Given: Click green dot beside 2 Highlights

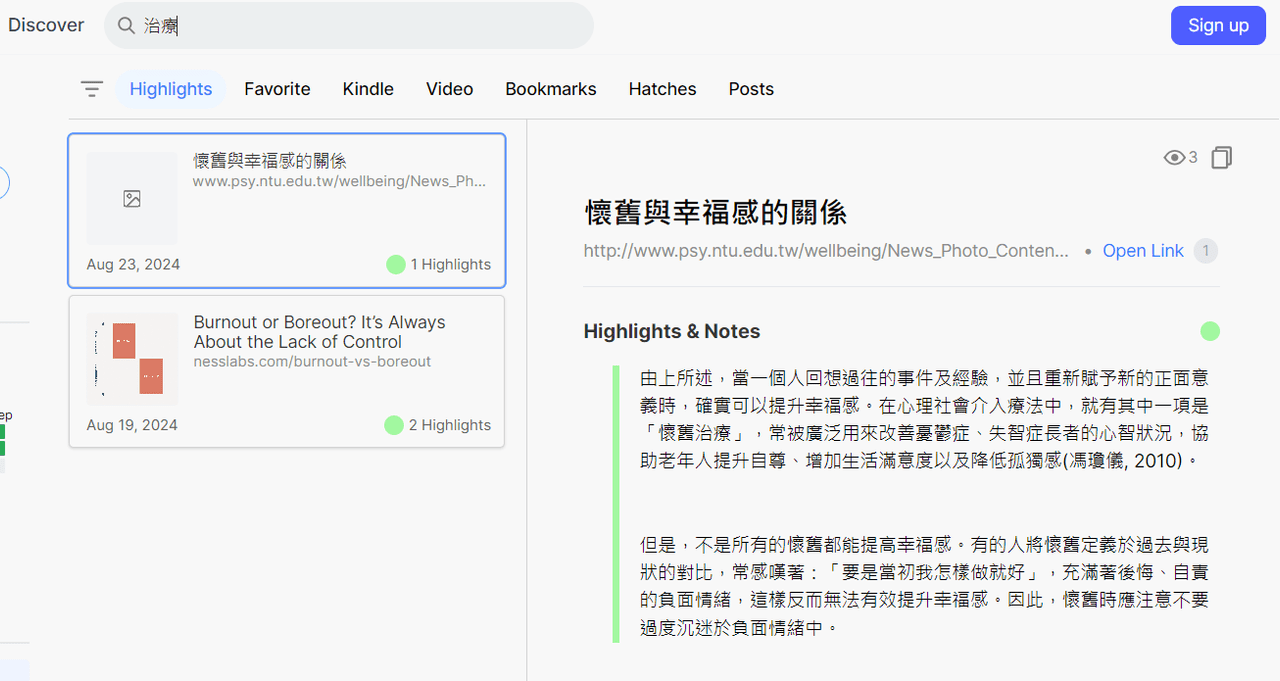Looking at the screenshot, I should coord(394,425).
